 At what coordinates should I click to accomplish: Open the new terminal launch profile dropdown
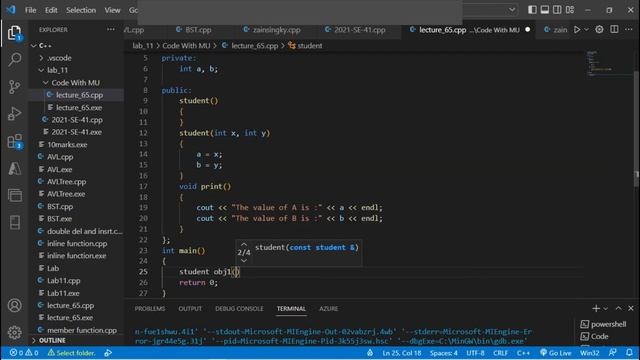[605, 309]
